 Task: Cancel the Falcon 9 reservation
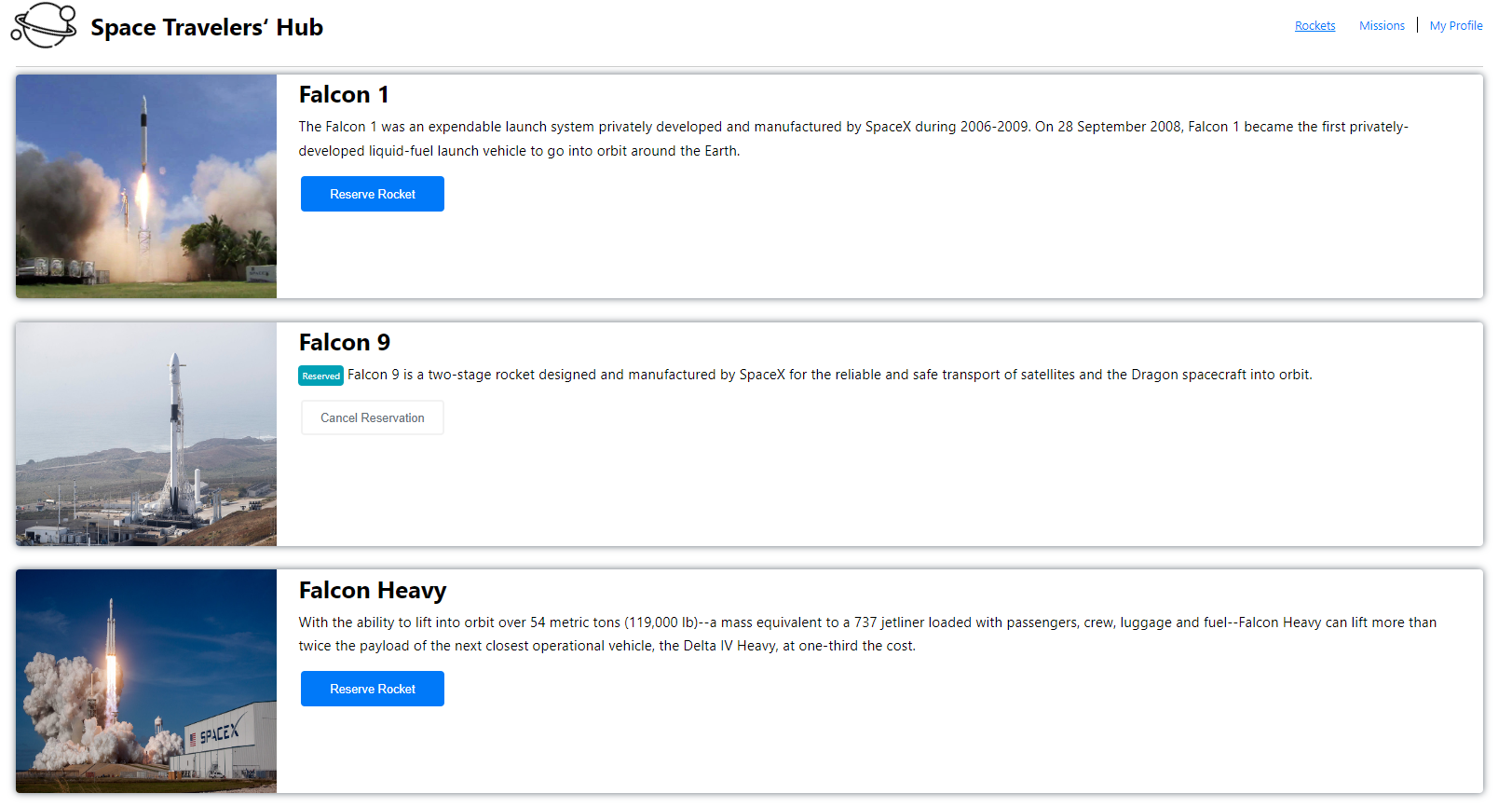[372, 417]
